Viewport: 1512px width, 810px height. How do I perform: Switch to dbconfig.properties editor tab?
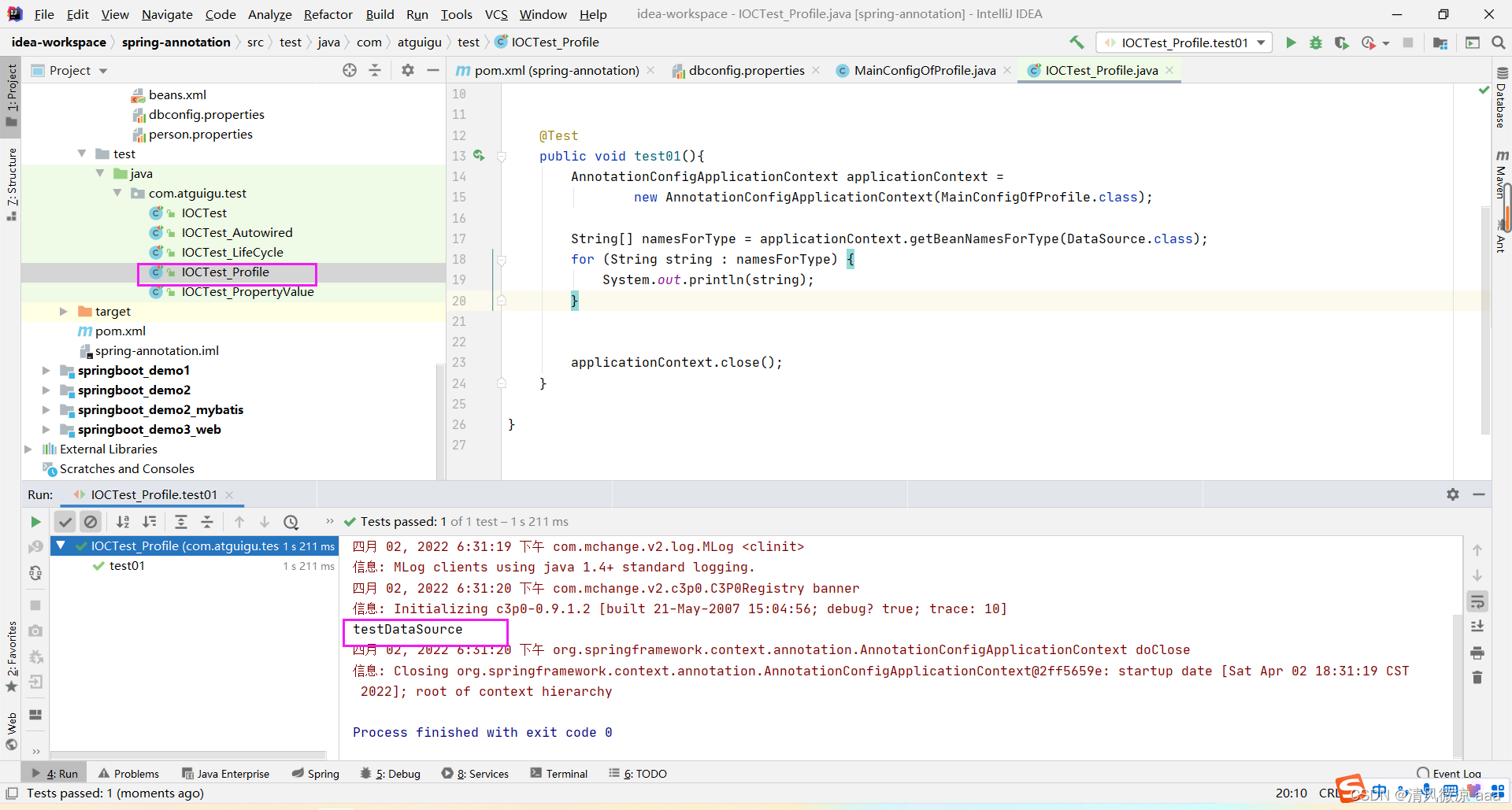(x=746, y=70)
